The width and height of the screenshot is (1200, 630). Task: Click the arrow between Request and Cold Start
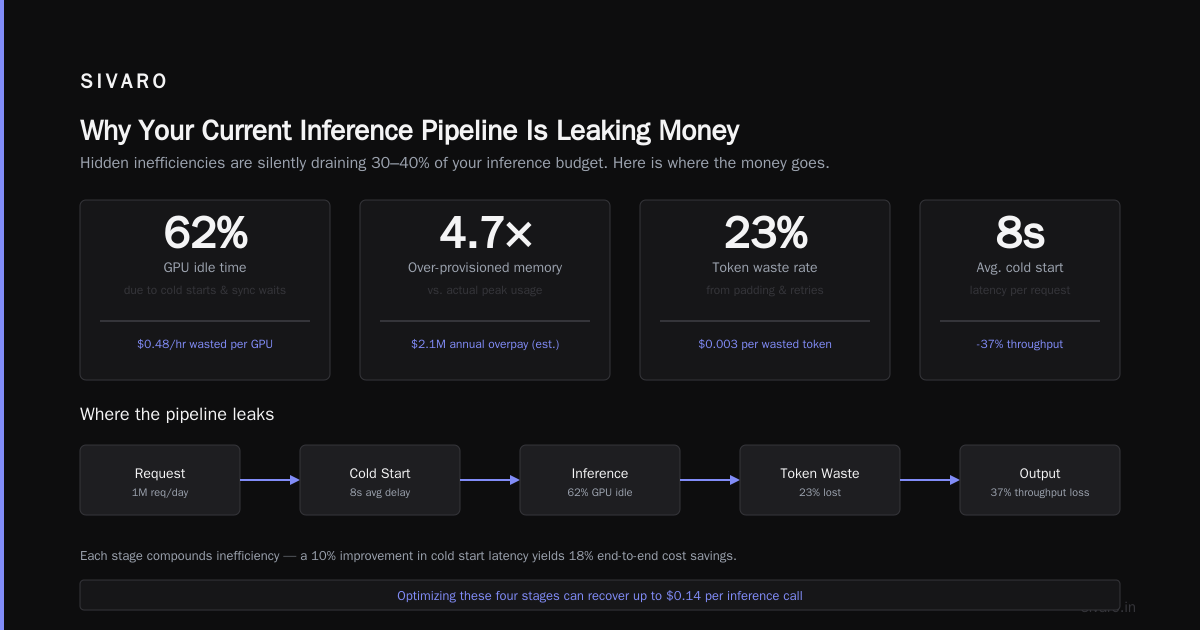click(270, 480)
